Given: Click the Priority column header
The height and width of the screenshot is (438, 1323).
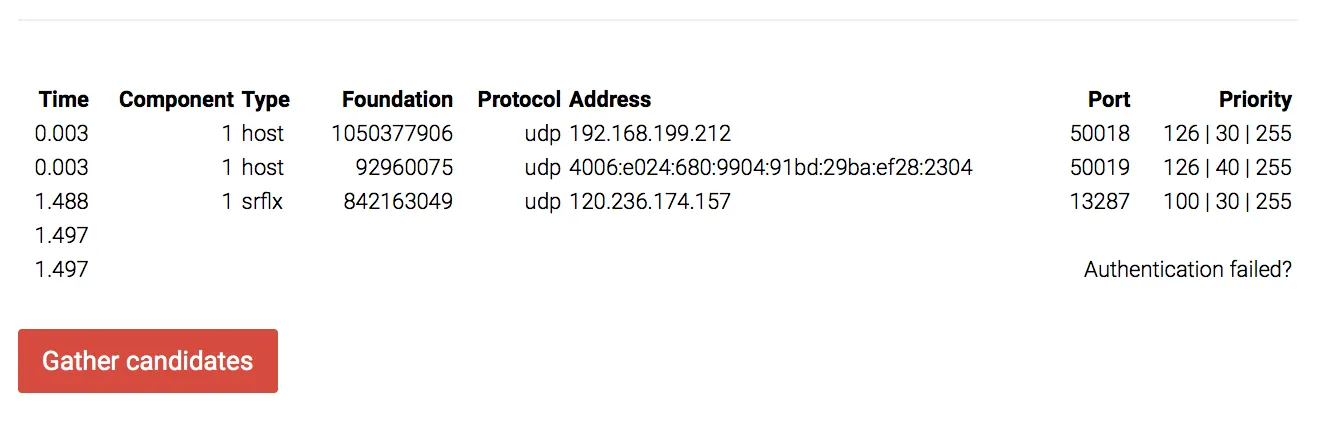Looking at the screenshot, I should pos(1255,99).
